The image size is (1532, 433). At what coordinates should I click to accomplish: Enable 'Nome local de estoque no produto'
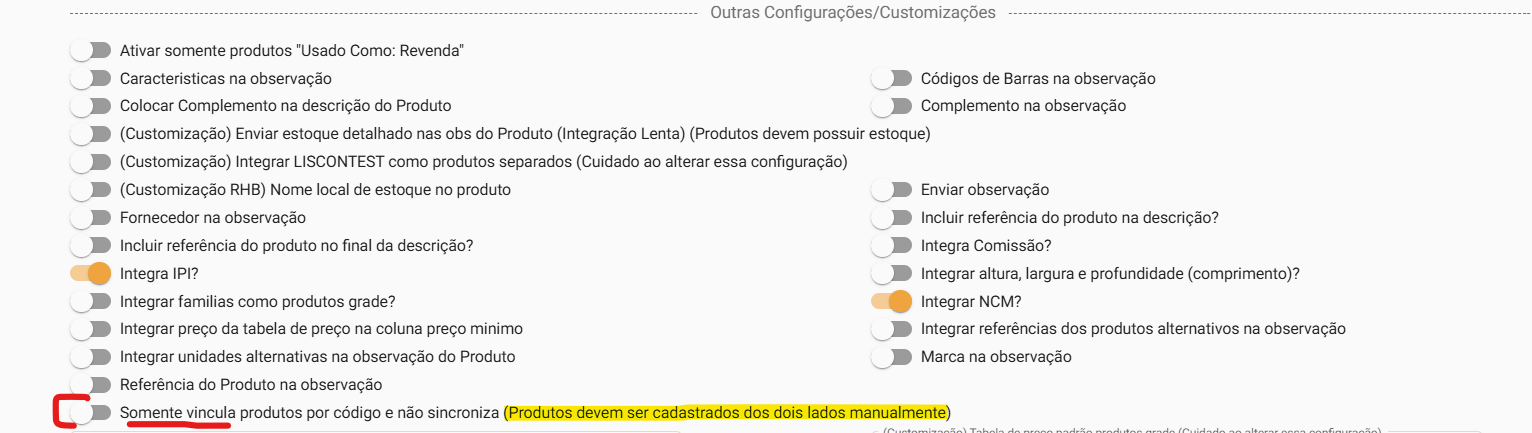[91, 190]
